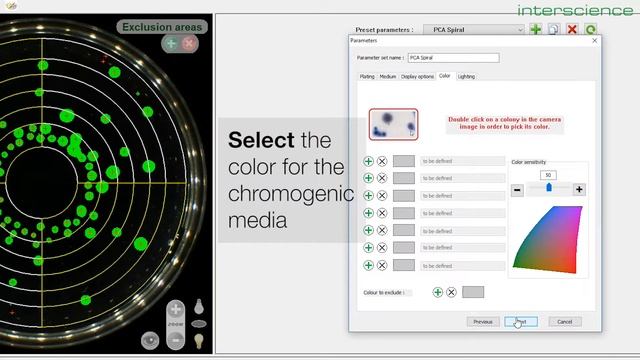
Task: Add a new preset with green plus
Action: [536, 29]
